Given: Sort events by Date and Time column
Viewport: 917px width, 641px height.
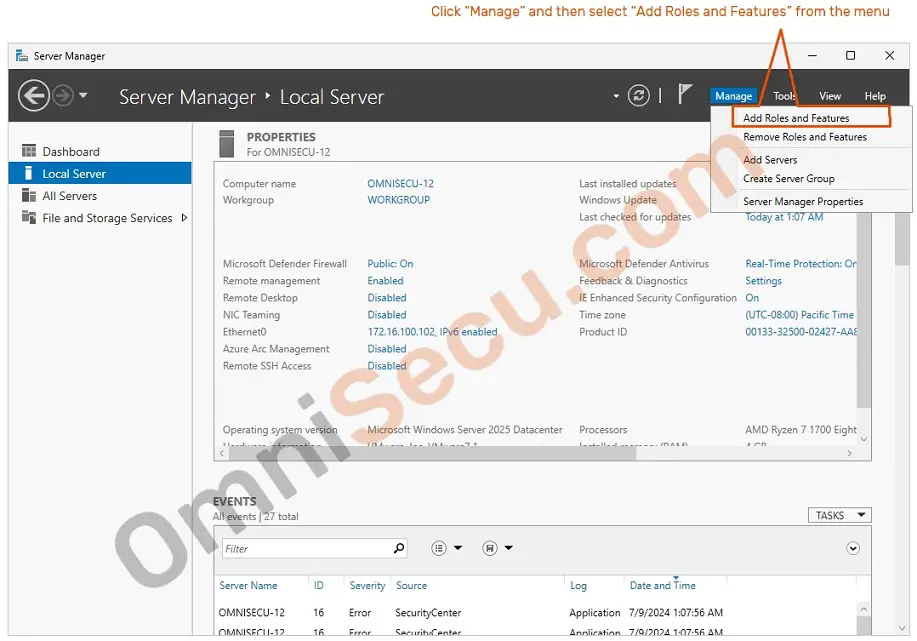Looking at the screenshot, I should (x=663, y=585).
